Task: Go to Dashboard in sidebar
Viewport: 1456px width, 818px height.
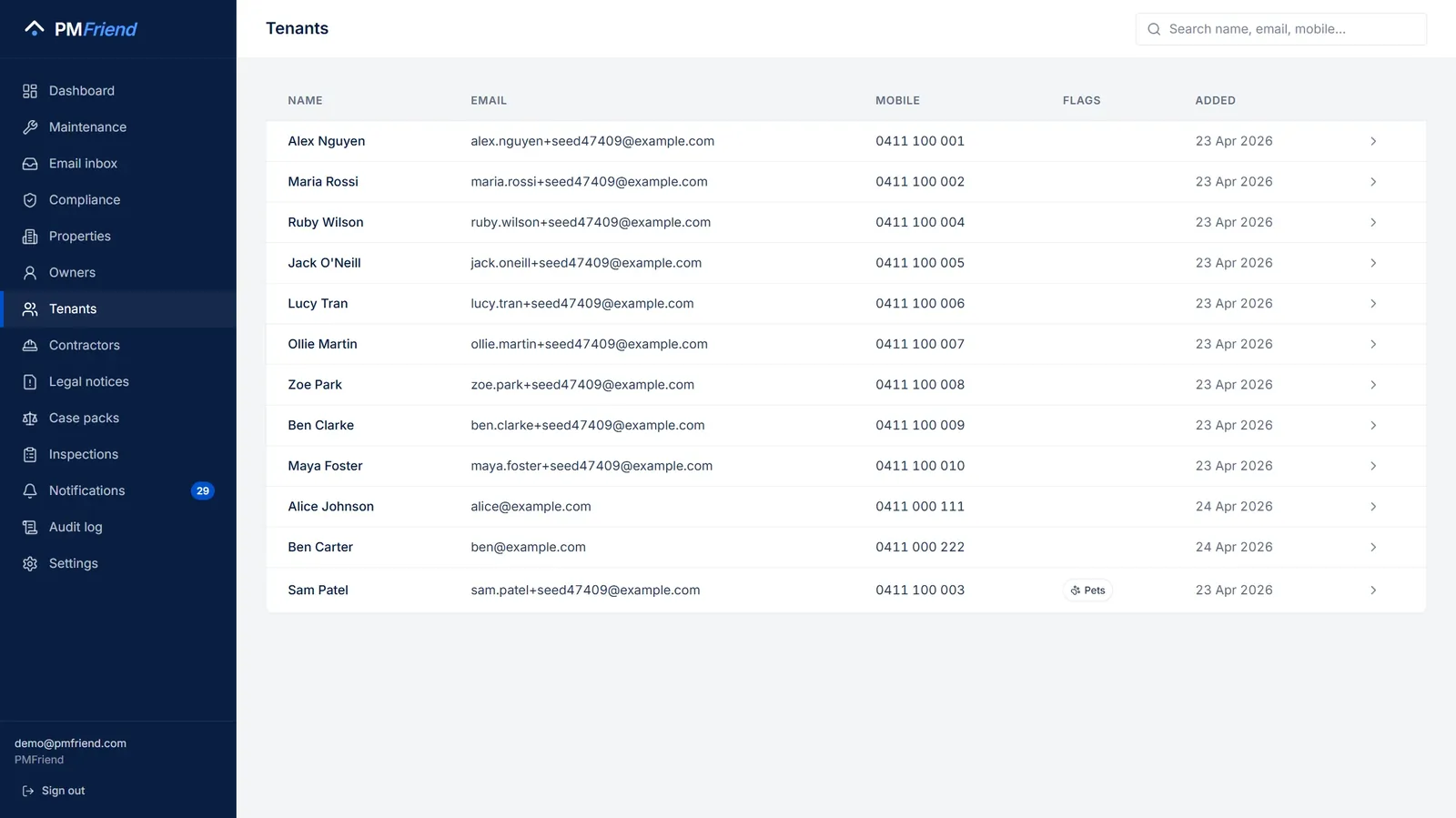Action: pos(118,91)
